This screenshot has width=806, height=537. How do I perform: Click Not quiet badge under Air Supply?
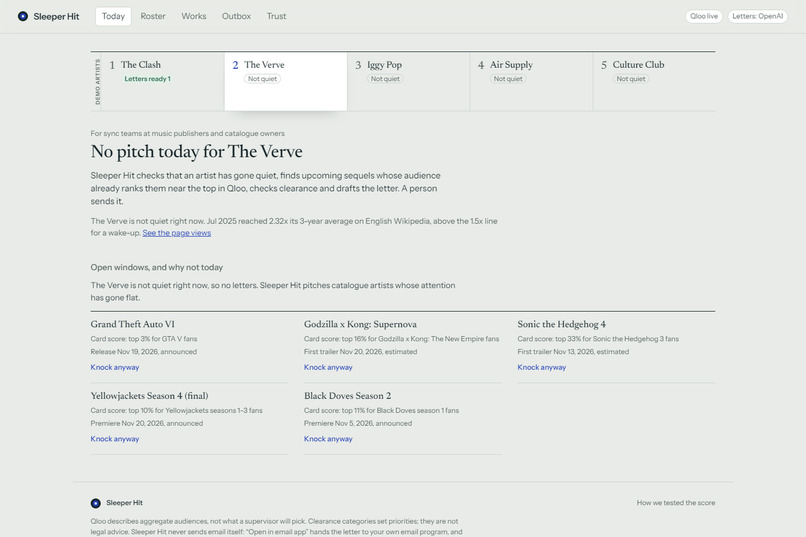[x=508, y=79]
